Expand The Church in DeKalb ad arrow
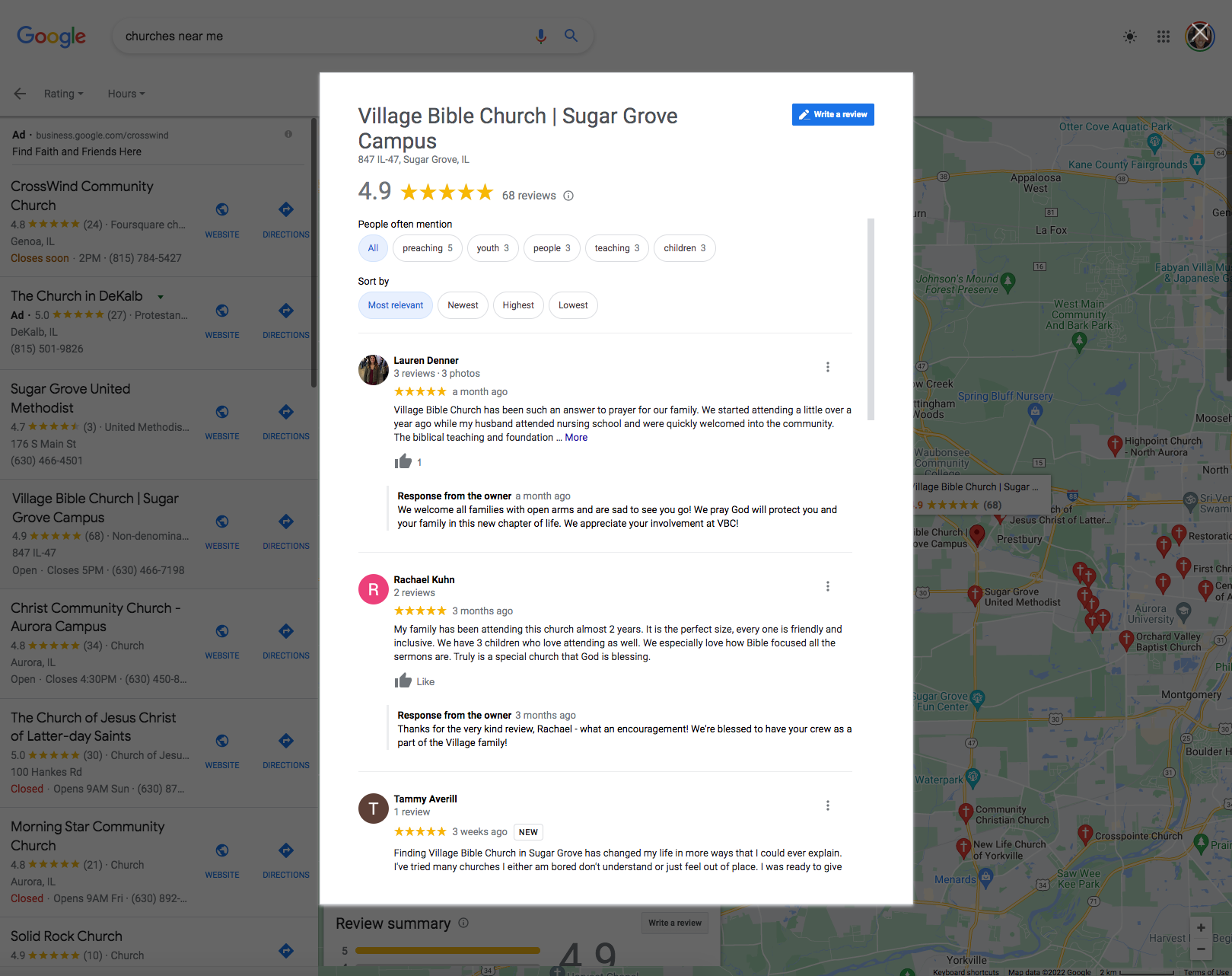Image resolution: width=1232 pixels, height=976 pixels. (x=161, y=297)
